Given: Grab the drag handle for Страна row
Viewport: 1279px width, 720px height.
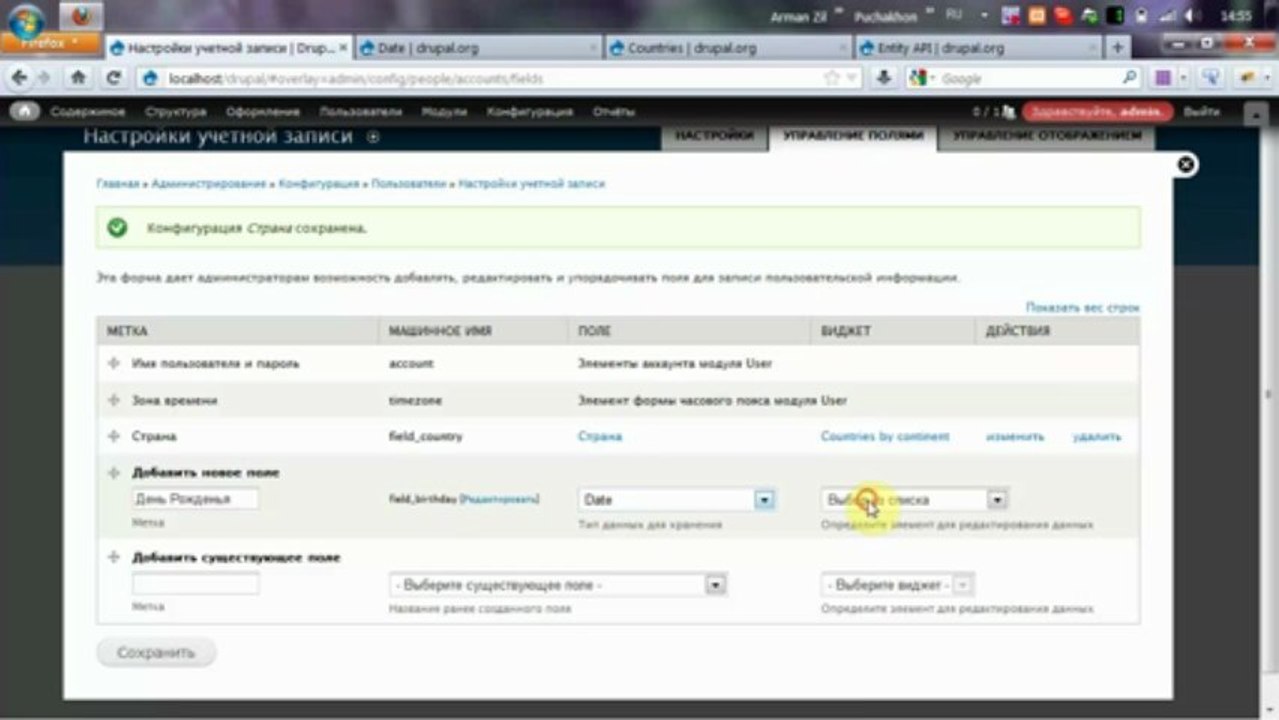Looking at the screenshot, I should pyautogui.click(x=113, y=437).
